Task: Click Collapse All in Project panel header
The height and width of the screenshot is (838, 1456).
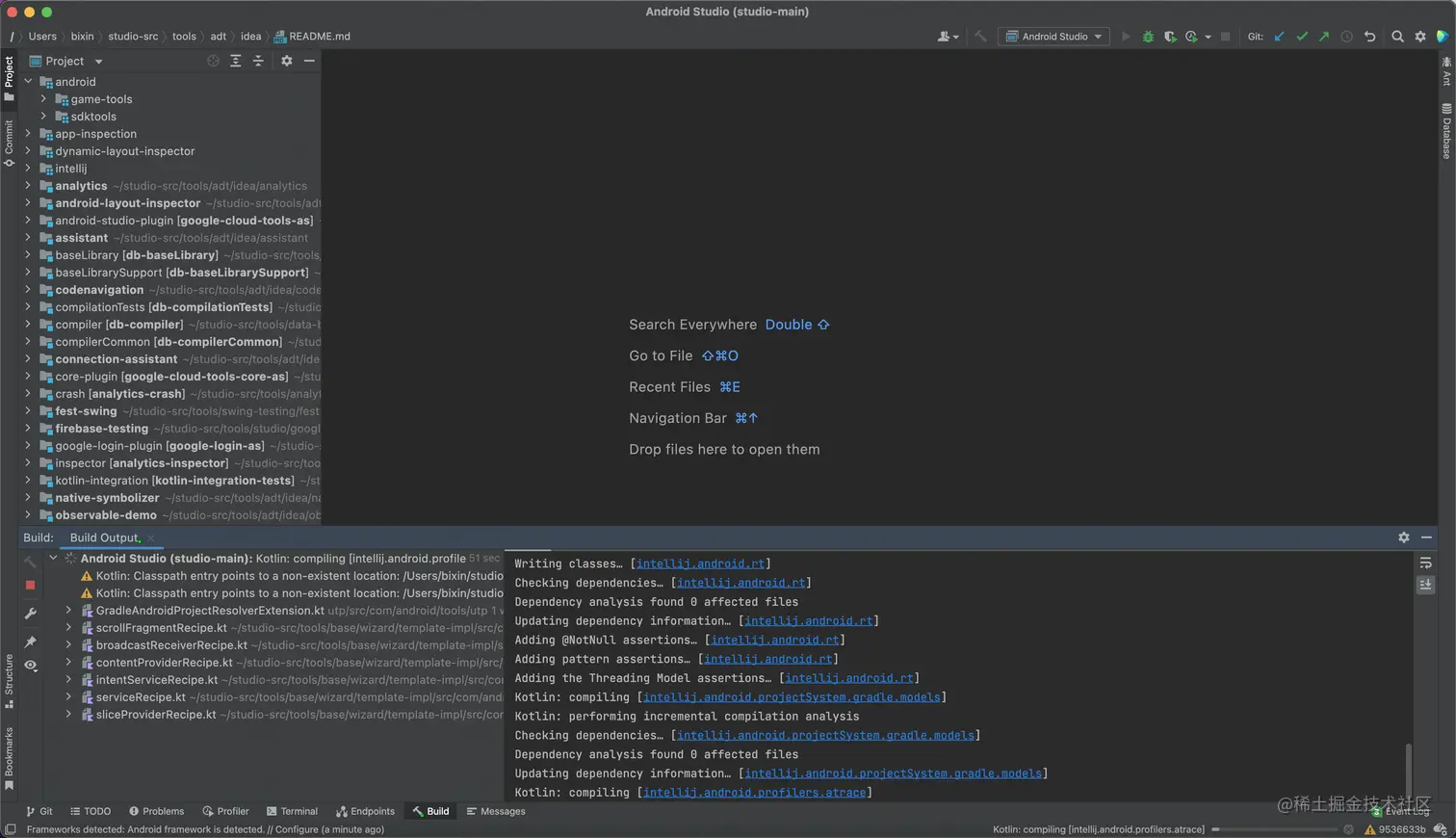Action: 258,61
